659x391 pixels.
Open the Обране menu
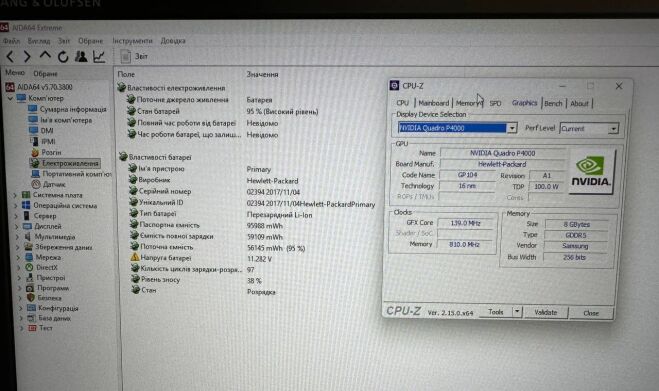pyautogui.click(x=90, y=41)
